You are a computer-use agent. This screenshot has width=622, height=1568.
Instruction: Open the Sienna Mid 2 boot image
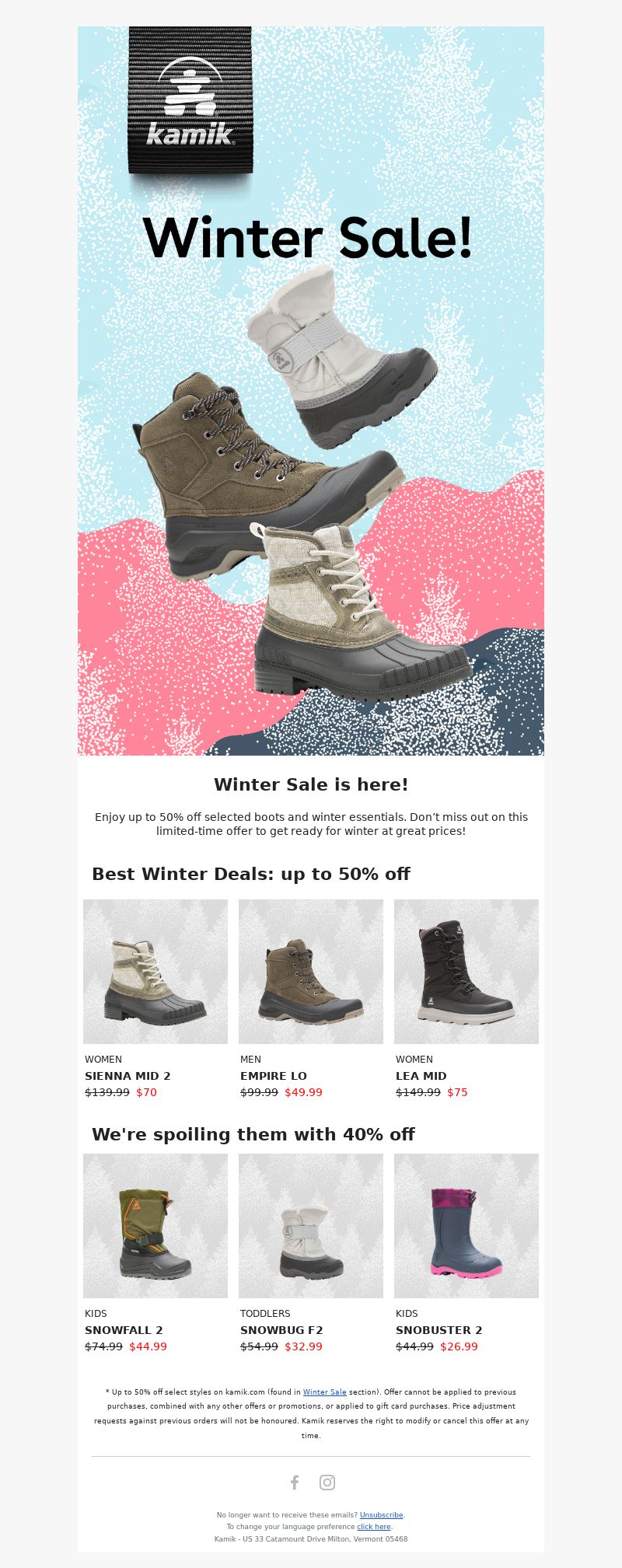click(x=155, y=972)
